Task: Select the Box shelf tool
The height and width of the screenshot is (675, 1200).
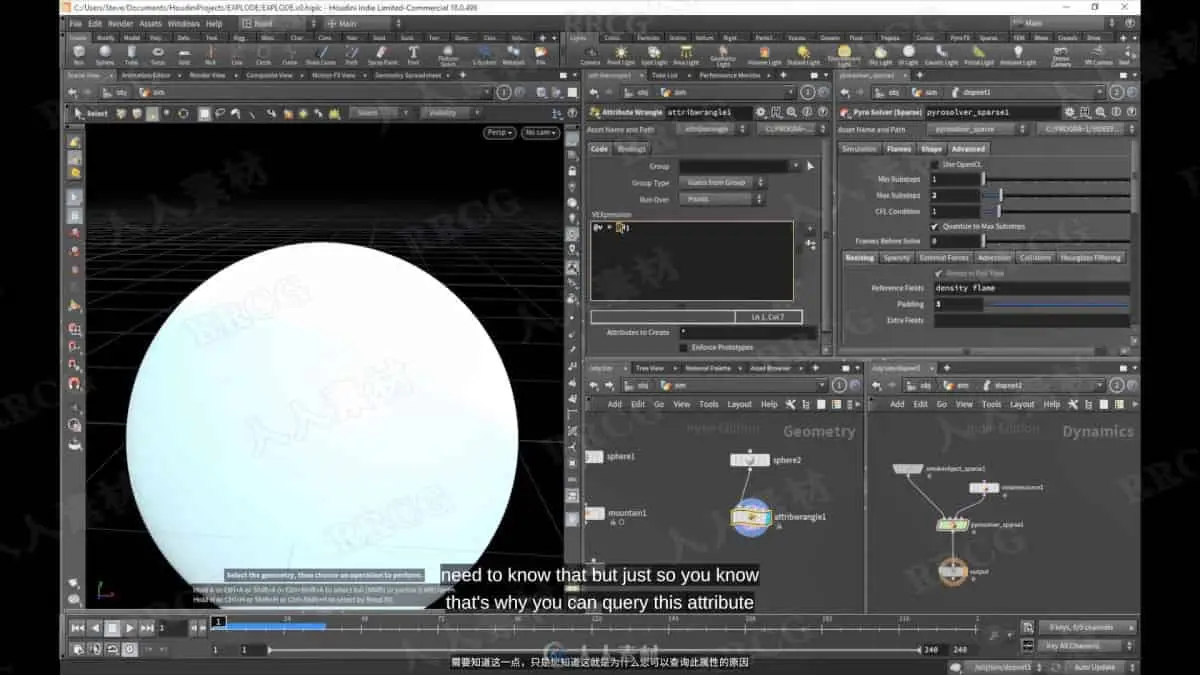Action: [x=79, y=54]
